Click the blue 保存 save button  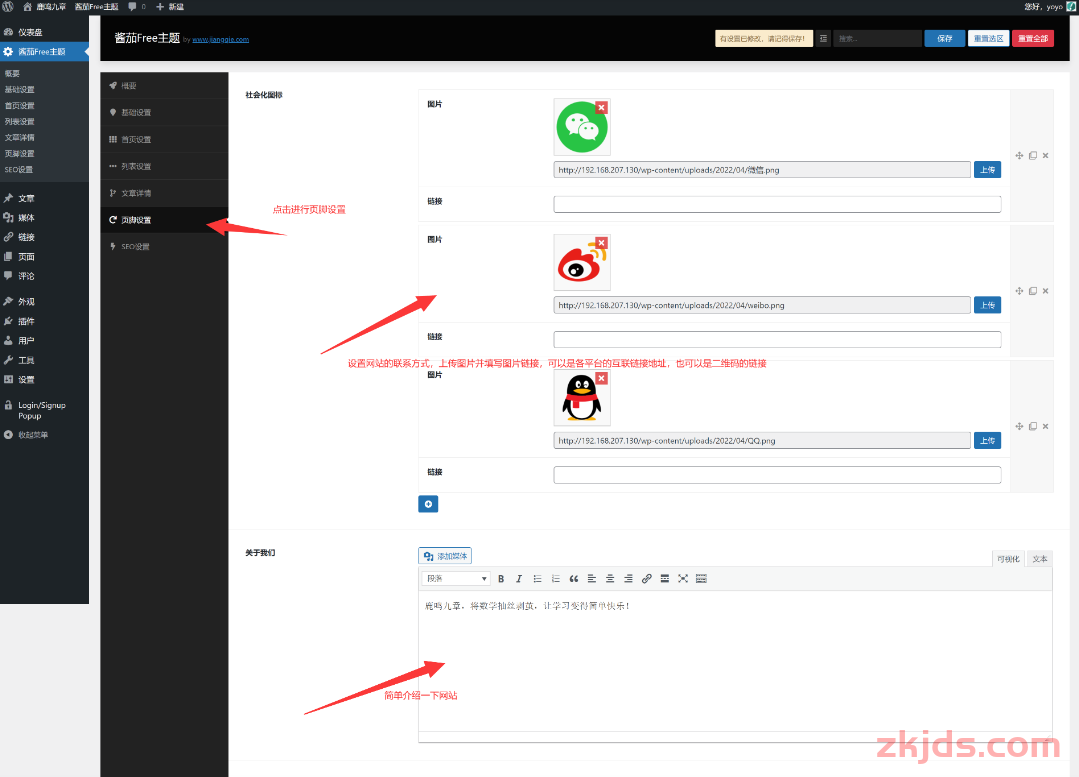pyautogui.click(x=944, y=39)
